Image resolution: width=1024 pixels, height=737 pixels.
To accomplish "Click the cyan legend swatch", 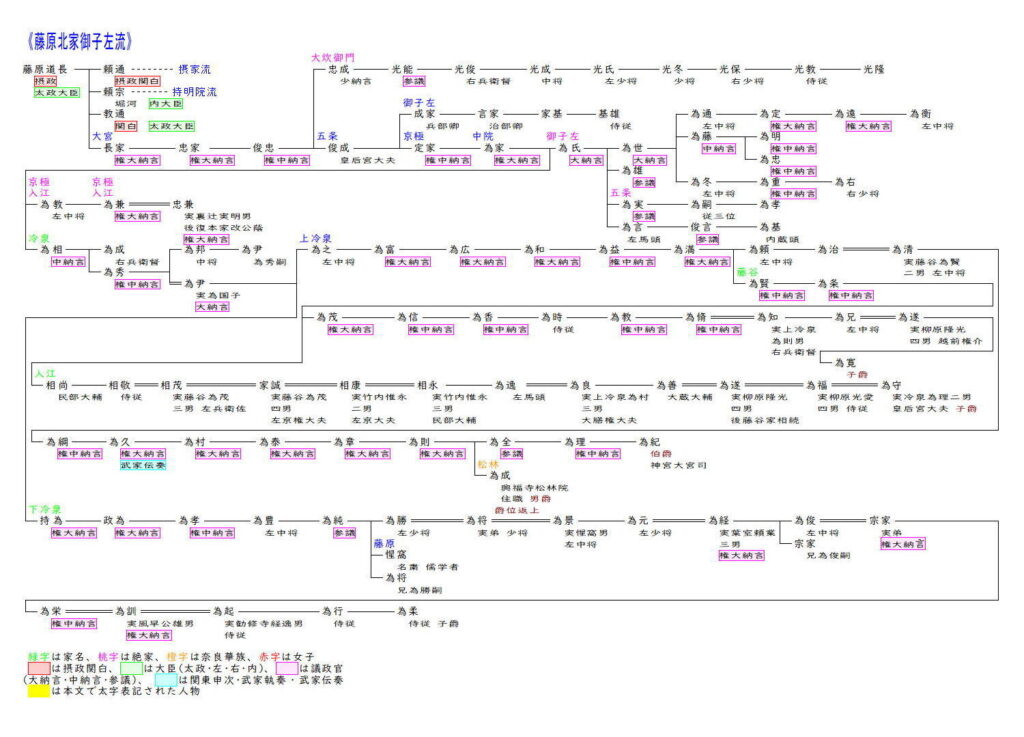I will click(167, 679).
